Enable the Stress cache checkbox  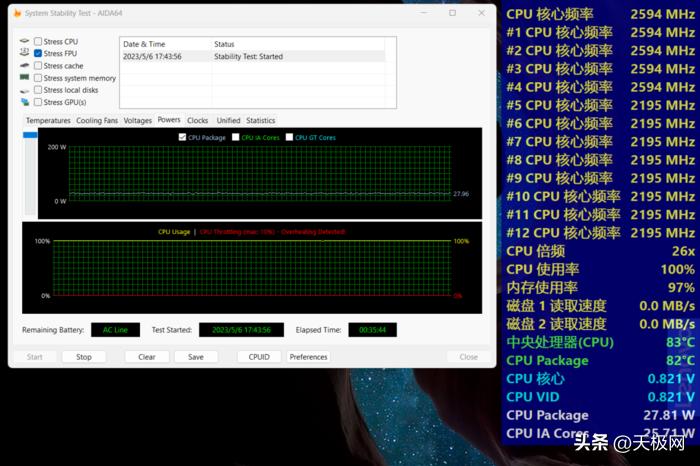38,66
